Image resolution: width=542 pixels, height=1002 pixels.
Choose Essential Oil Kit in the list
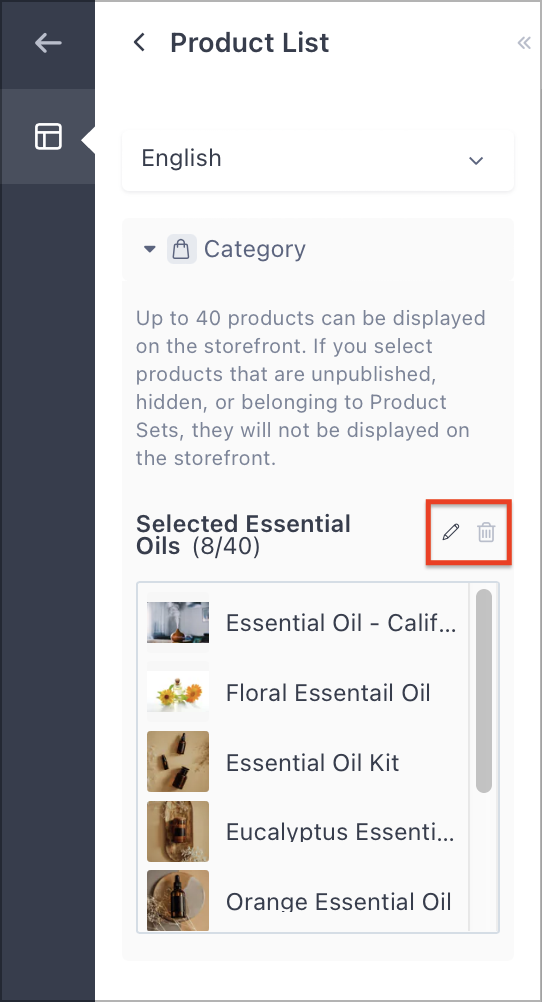pyautogui.click(x=302, y=762)
